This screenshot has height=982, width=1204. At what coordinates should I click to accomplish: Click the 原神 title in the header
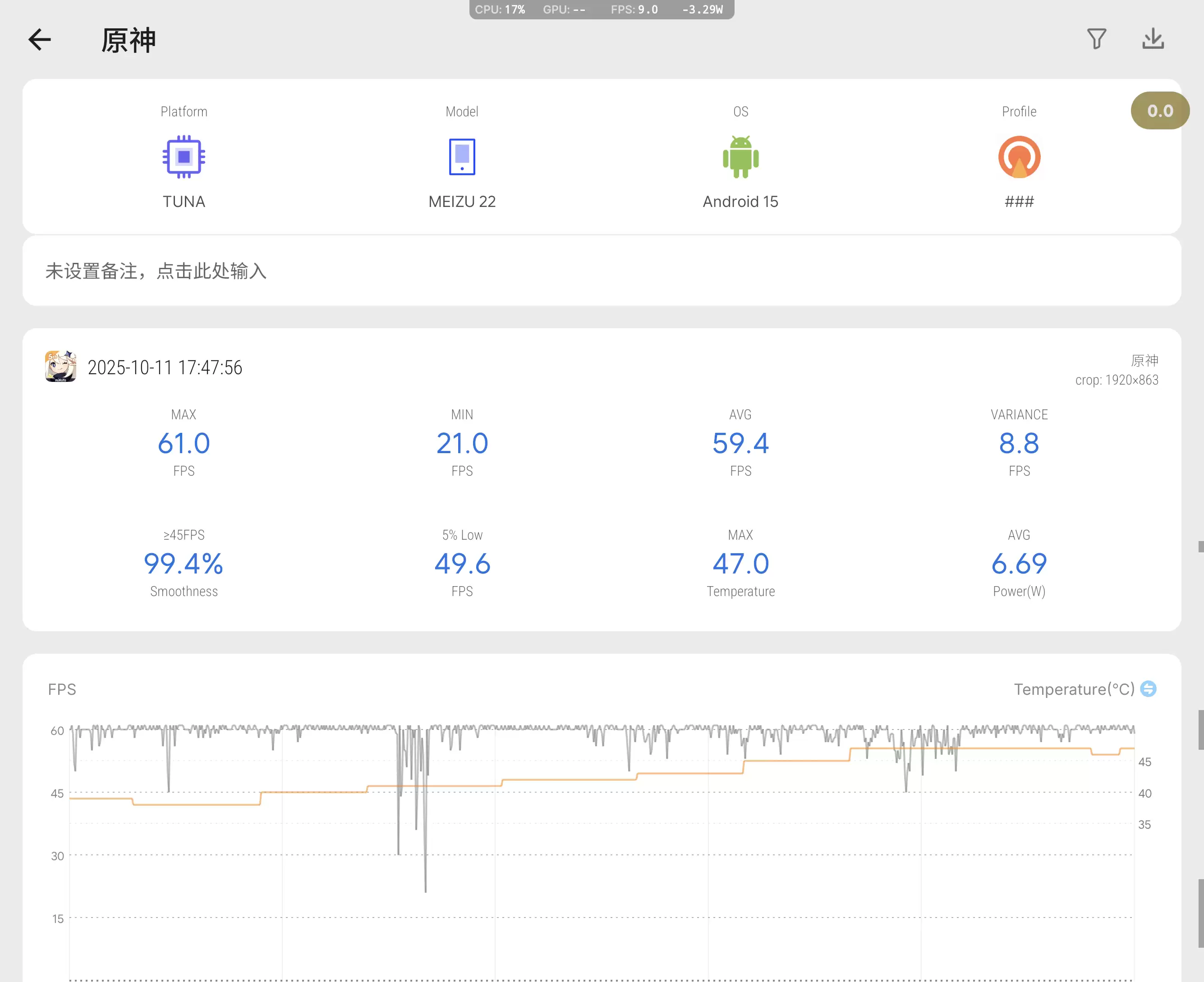click(x=128, y=40)
